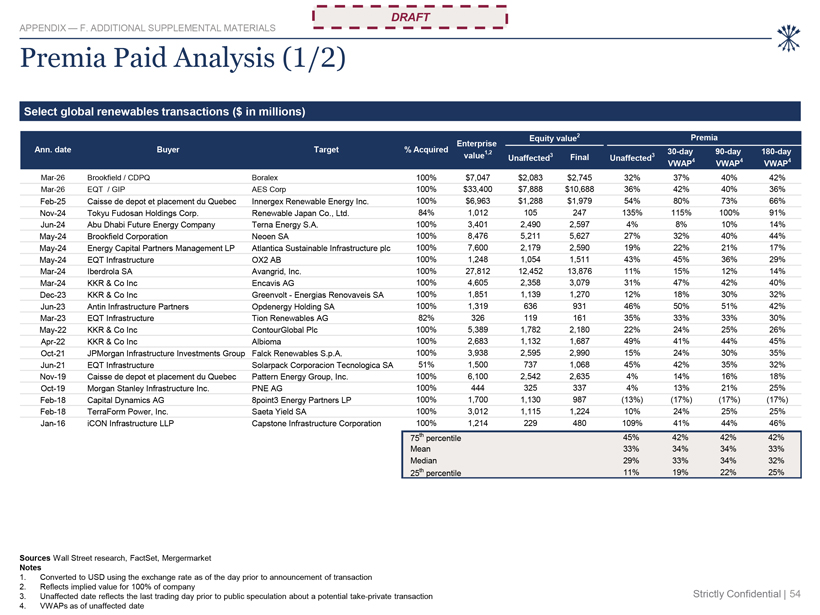This screenshot has height=615, width=820.
Task: Select target 'Solarpack Corporacion Tecnologica SA'
Action: (x=322, y=365)
